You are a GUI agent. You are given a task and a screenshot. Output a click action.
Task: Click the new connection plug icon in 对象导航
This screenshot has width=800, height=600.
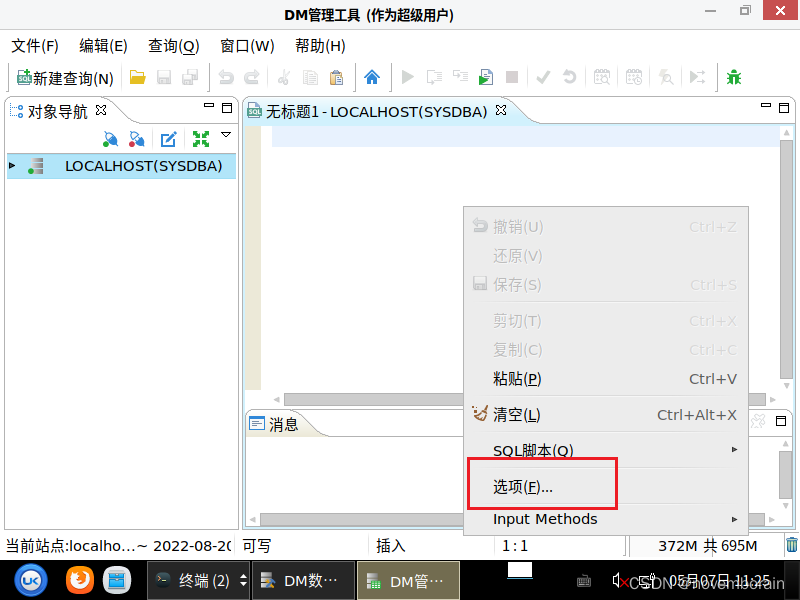click(x=109, y=138)
